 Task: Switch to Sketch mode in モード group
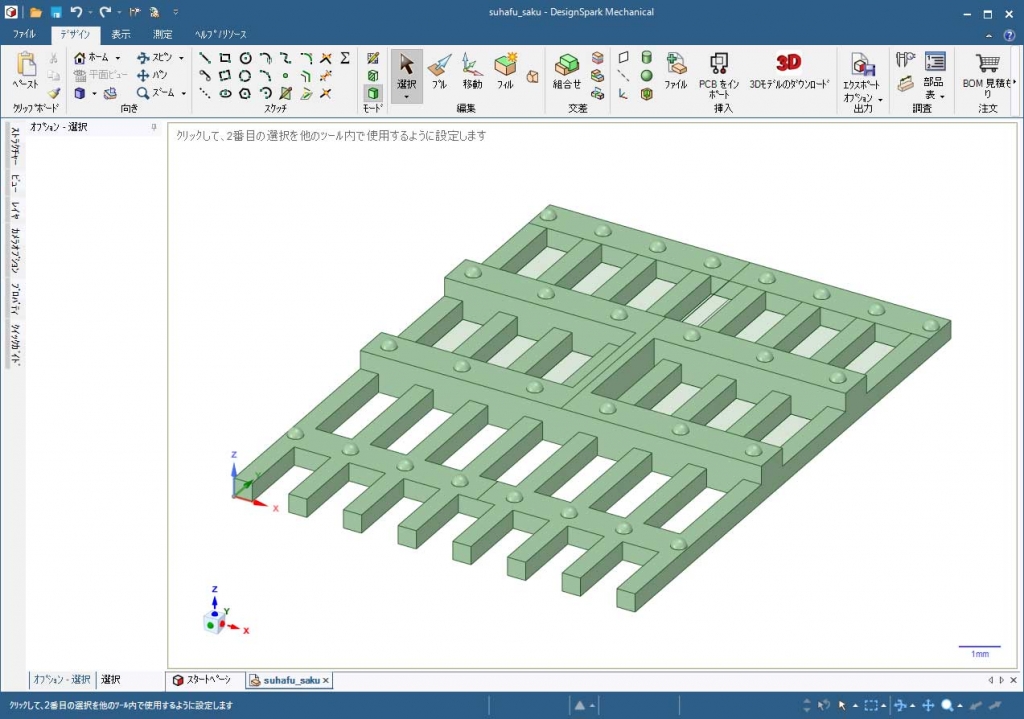tap(373, 58)
